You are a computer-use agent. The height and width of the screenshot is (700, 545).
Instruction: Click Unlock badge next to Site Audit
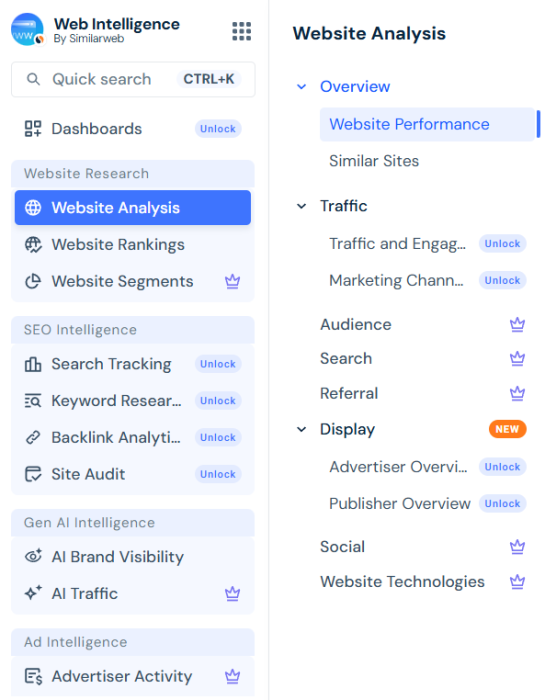click(x=218, y=474)
